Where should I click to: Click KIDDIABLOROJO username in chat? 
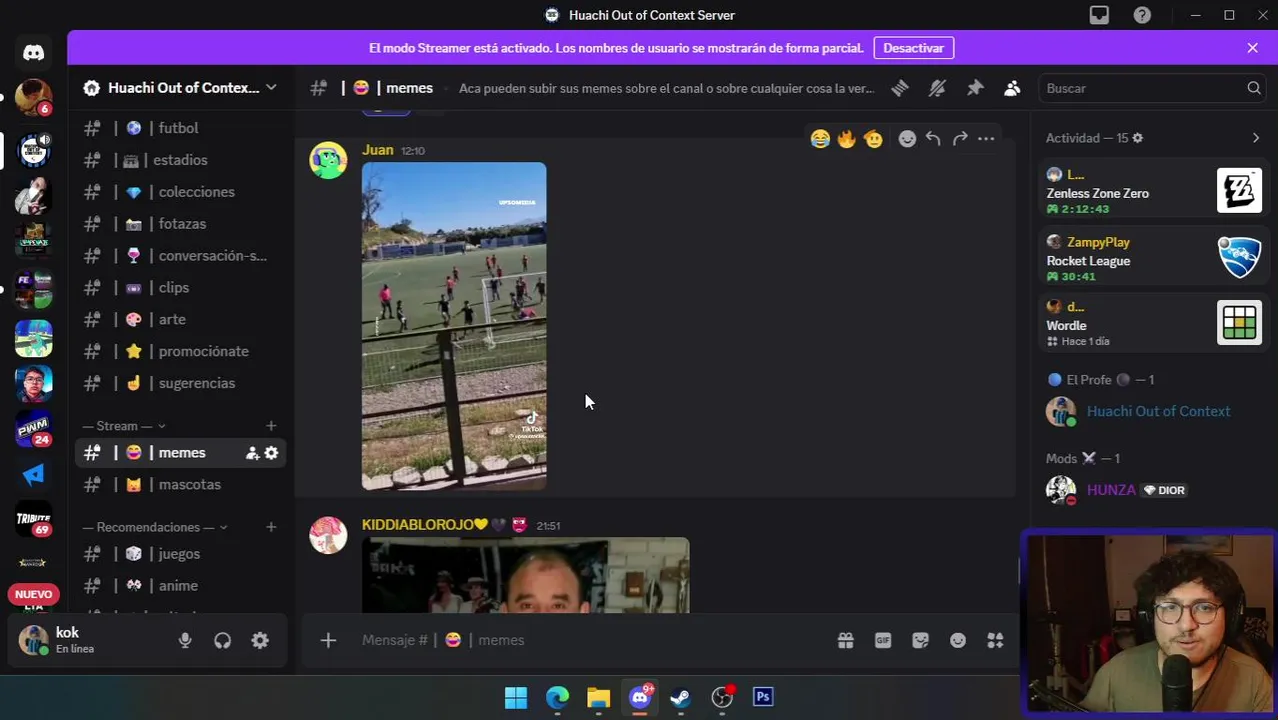point(425,525)
